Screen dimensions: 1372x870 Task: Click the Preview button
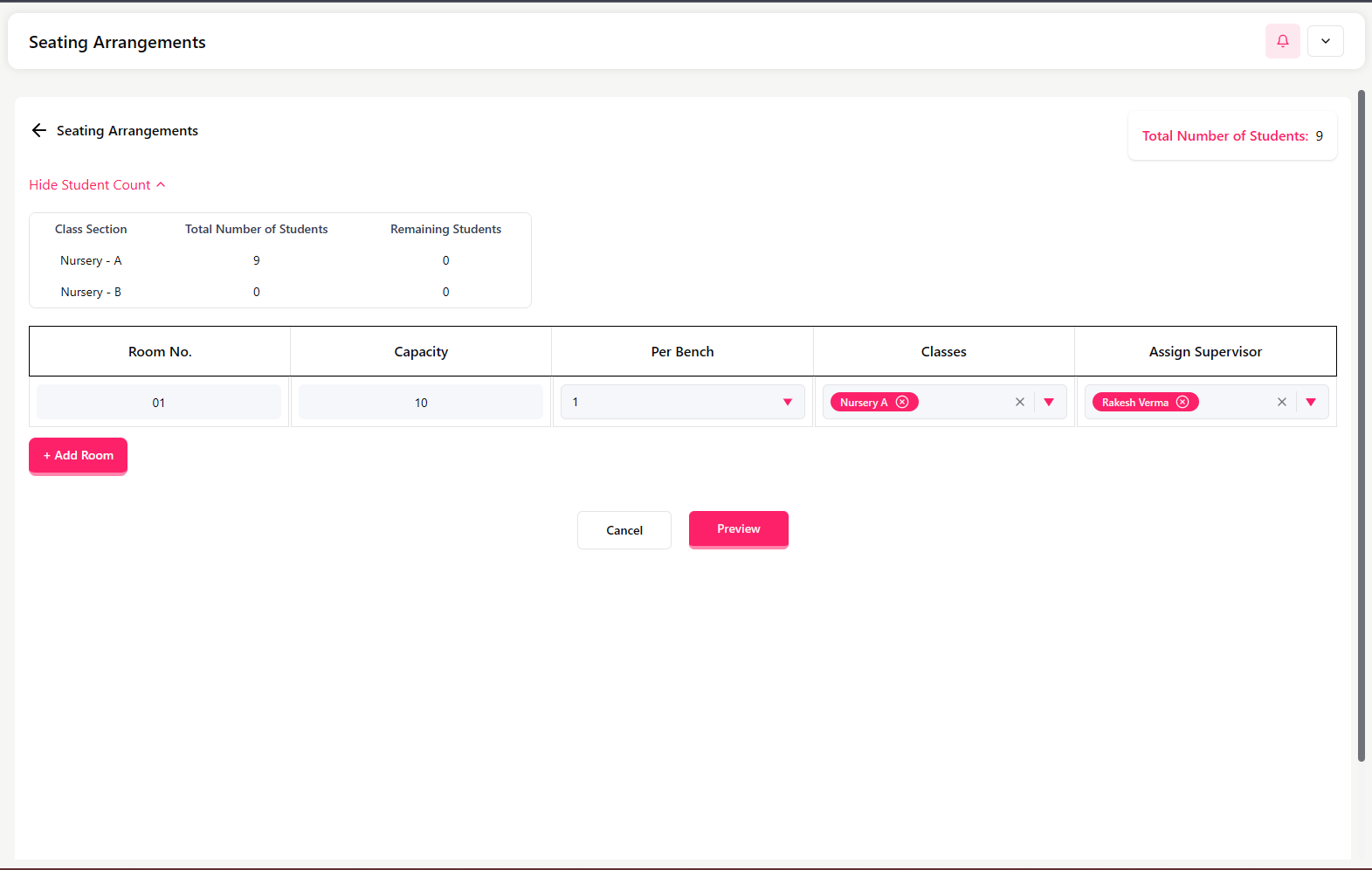click(738, 529)
